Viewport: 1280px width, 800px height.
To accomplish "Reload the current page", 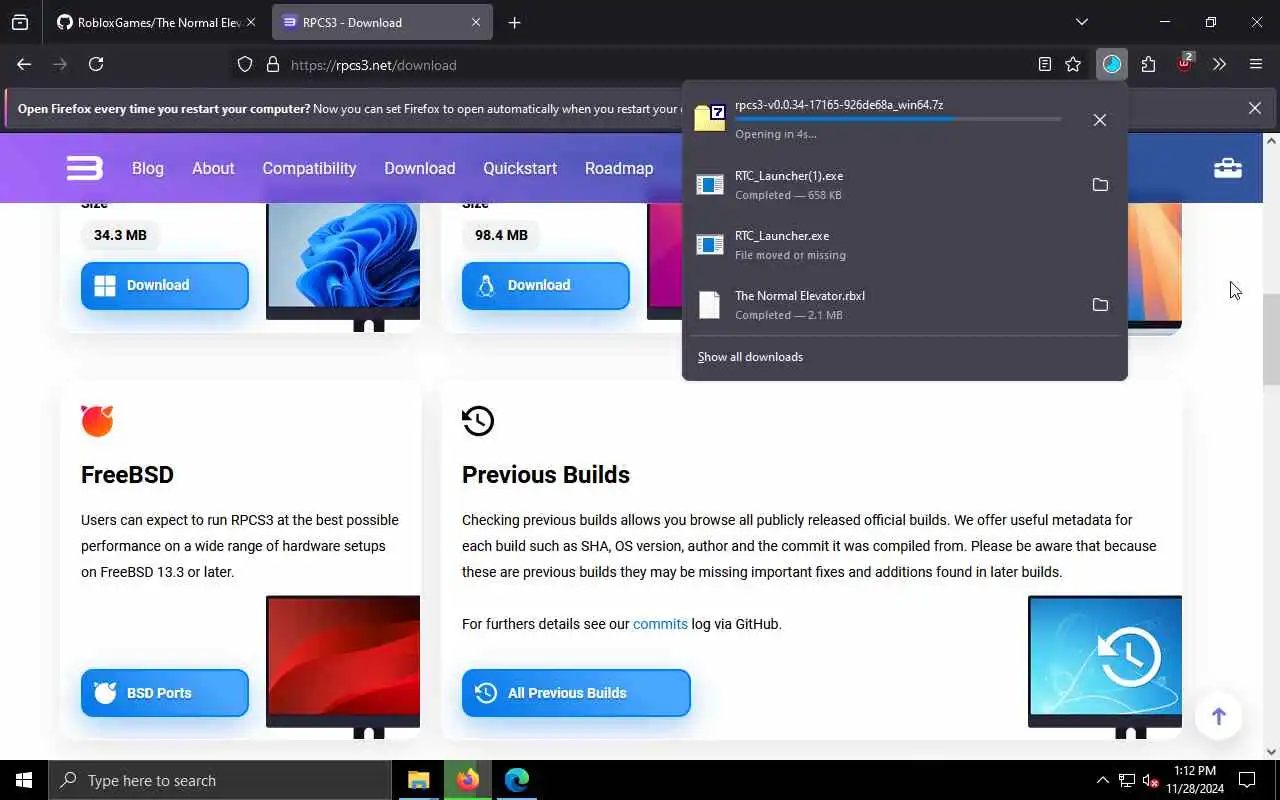I will pos(96,64).
